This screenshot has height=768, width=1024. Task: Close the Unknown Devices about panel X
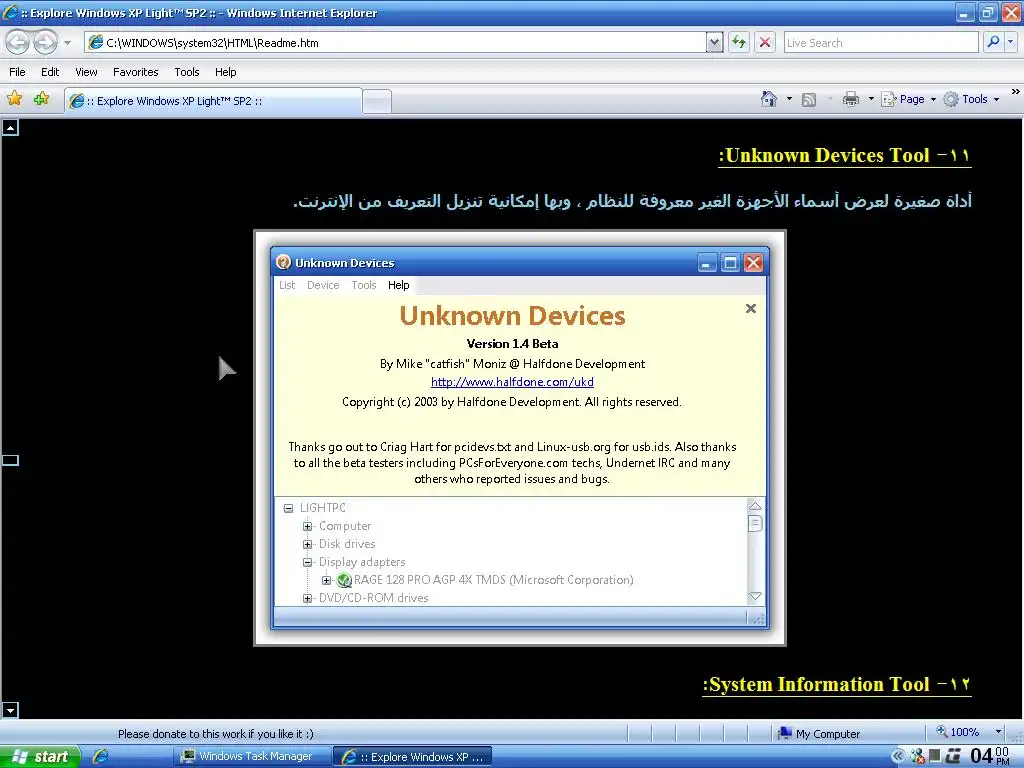[751, 308]
